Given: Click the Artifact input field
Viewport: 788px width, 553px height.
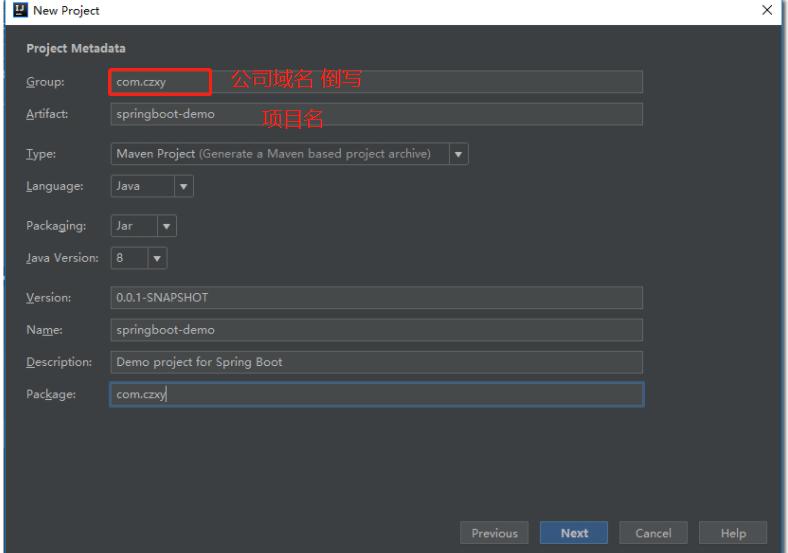Looking at the screenshot, I should click(376, 114).
